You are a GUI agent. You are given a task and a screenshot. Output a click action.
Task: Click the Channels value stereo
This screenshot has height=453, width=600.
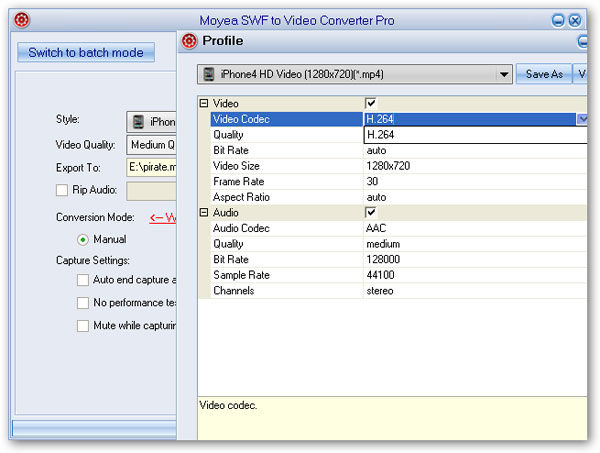(x=380, y=291)
